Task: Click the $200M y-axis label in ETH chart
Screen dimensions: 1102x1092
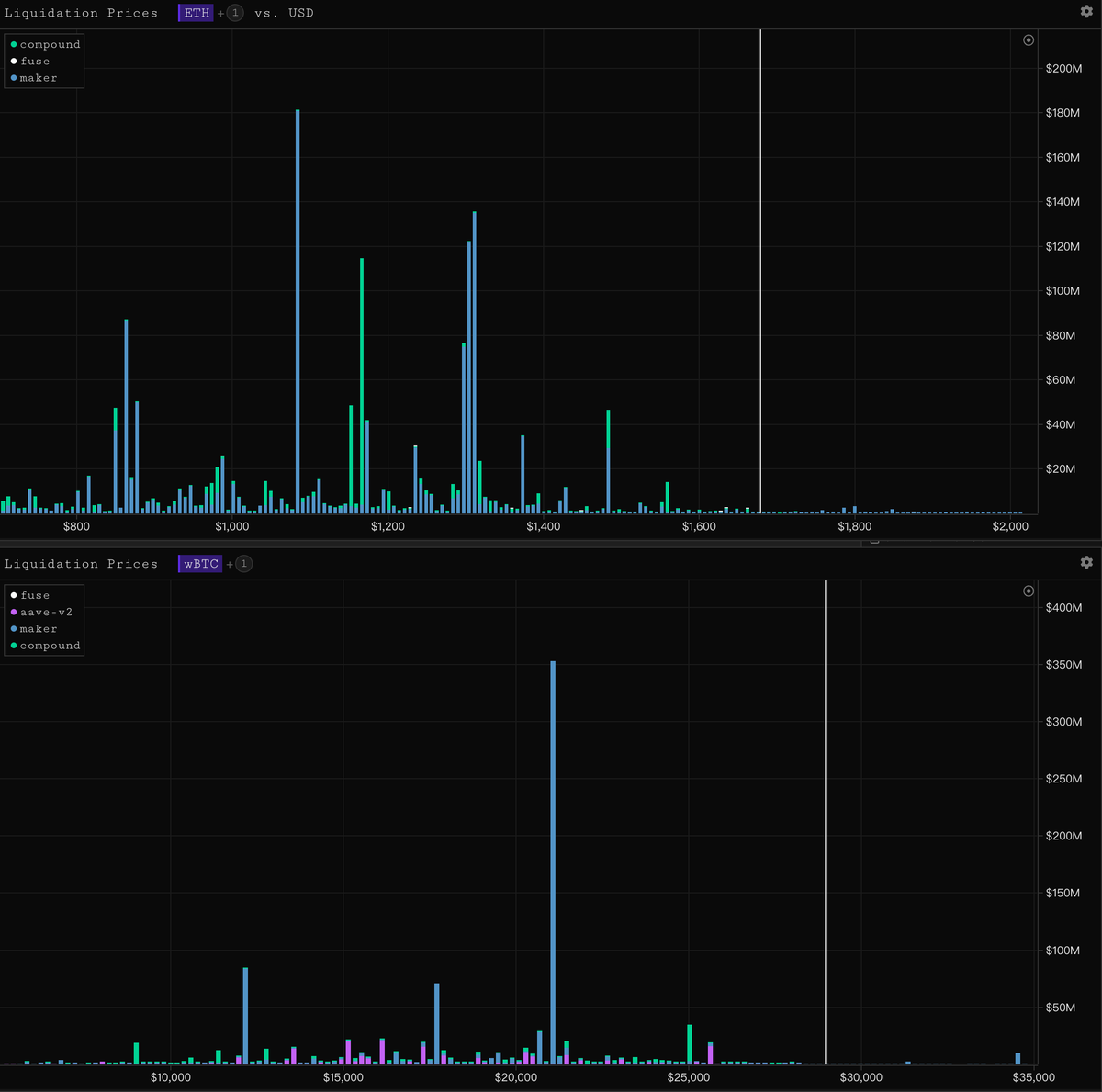Action: pyautogui.click(x=1063, y=68)
